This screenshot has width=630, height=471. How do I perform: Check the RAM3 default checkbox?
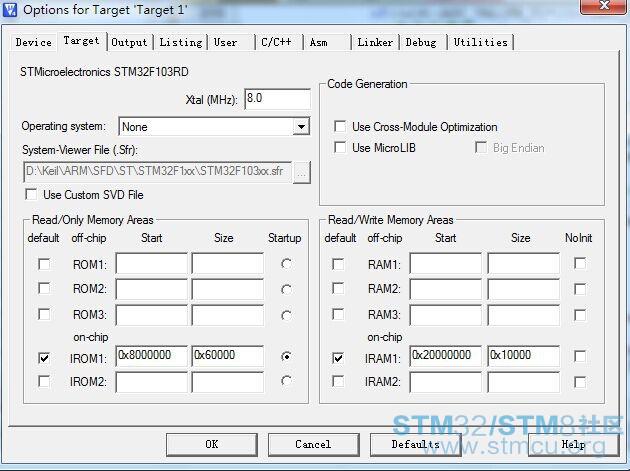click(x=338, y=314)
